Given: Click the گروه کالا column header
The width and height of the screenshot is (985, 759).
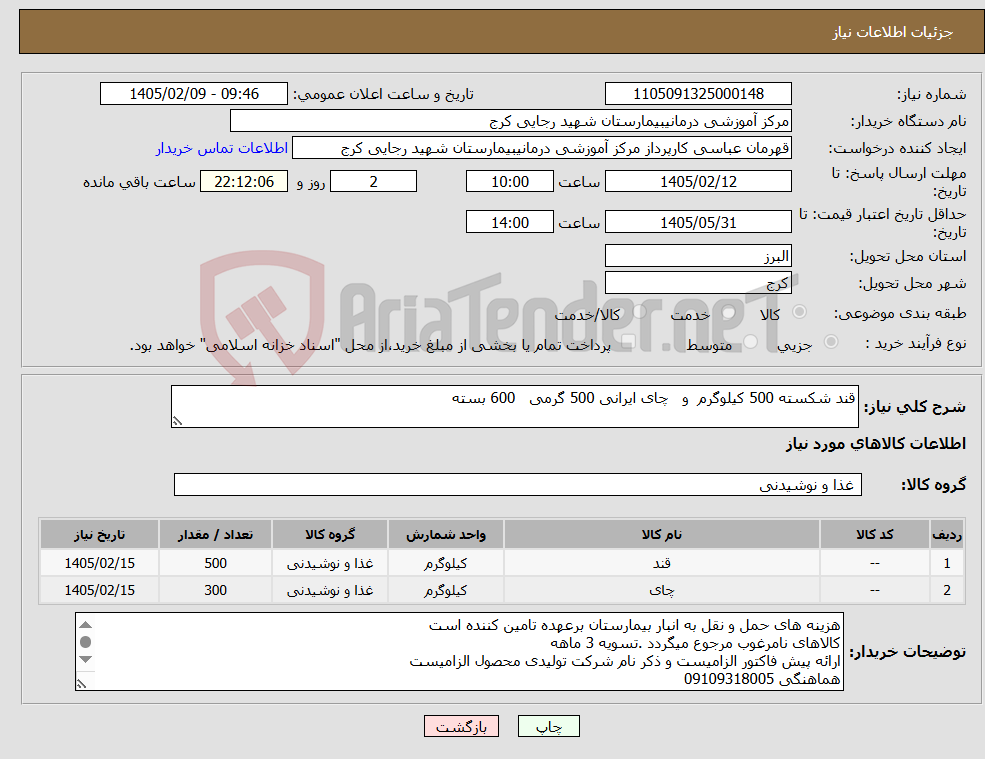Looking at the screenshot, I should tap(330, 534).
